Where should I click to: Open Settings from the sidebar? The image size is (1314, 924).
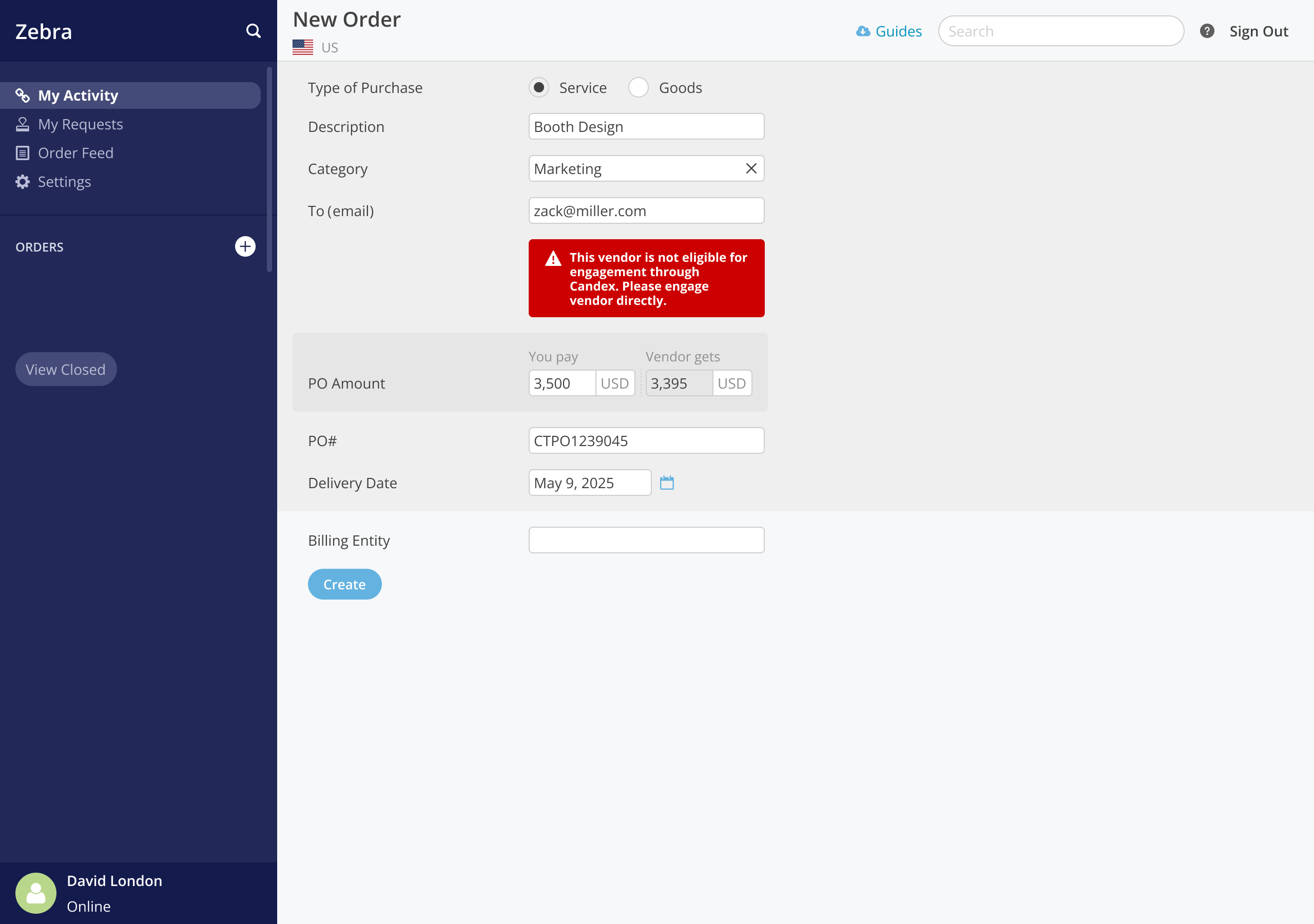(x=64, y=182)
